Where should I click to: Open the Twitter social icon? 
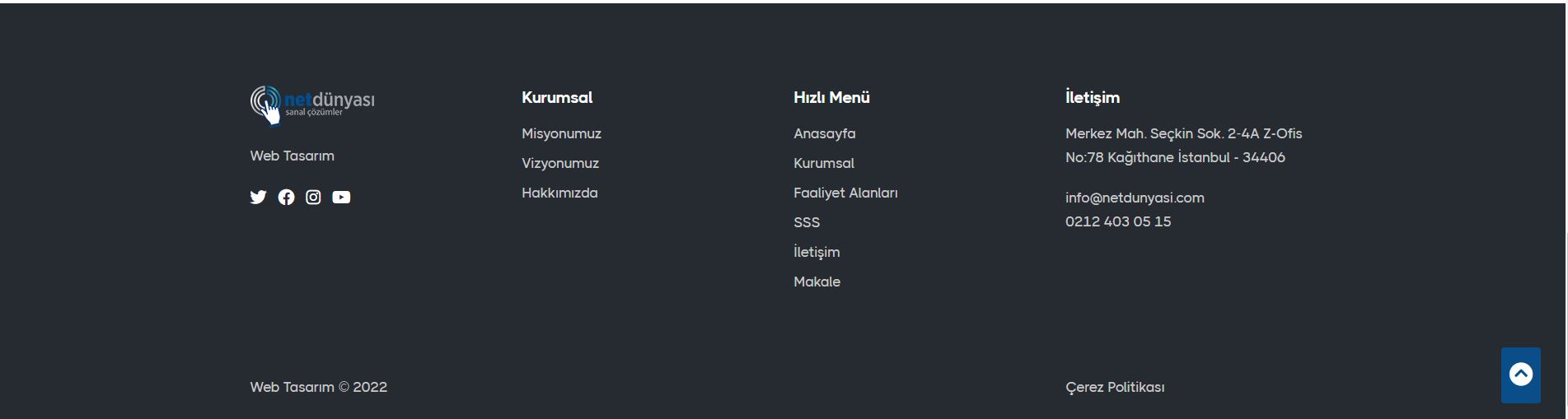coord(258,197)
